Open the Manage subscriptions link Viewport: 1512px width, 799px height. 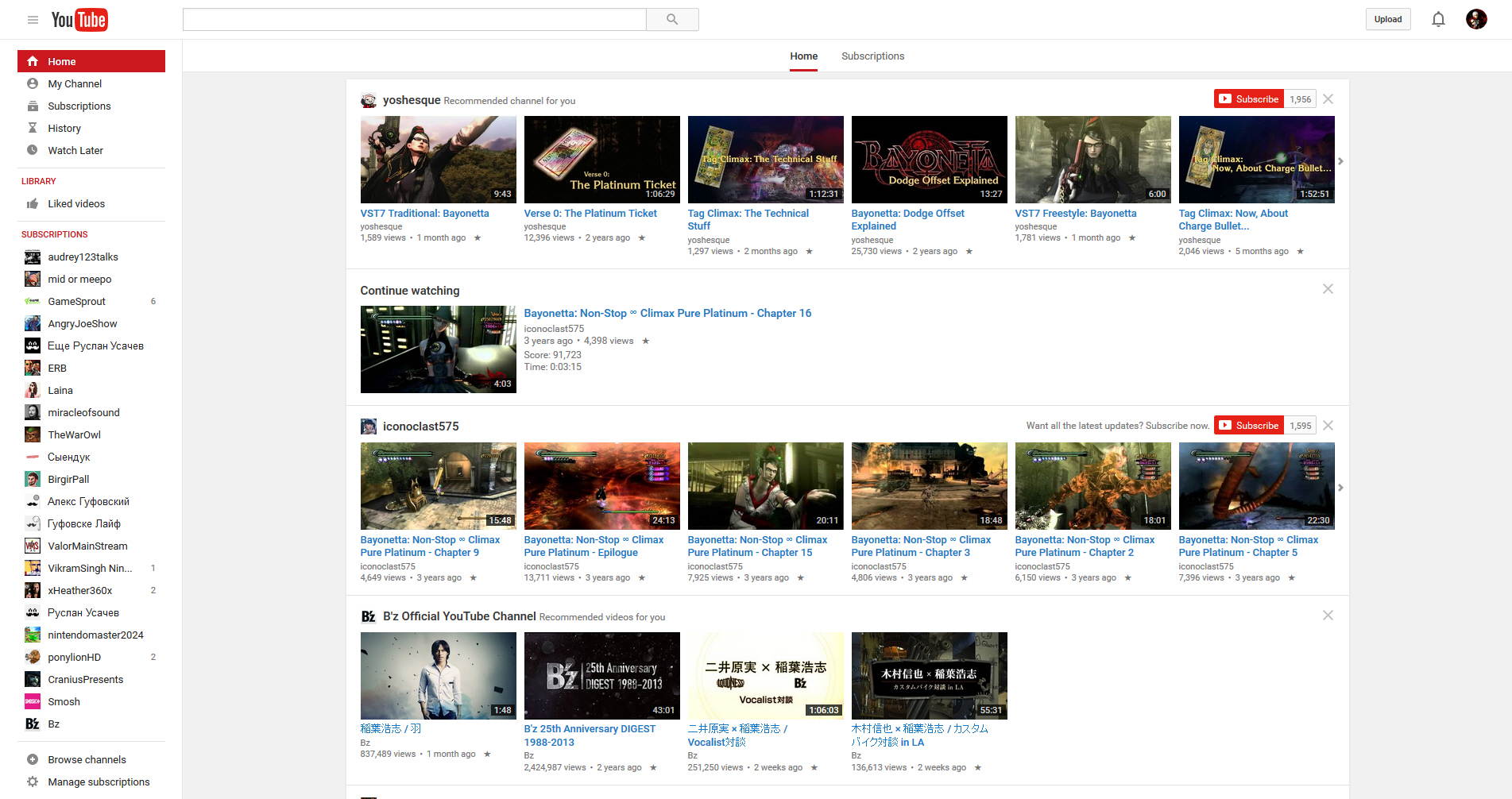(x=99, y=782)
